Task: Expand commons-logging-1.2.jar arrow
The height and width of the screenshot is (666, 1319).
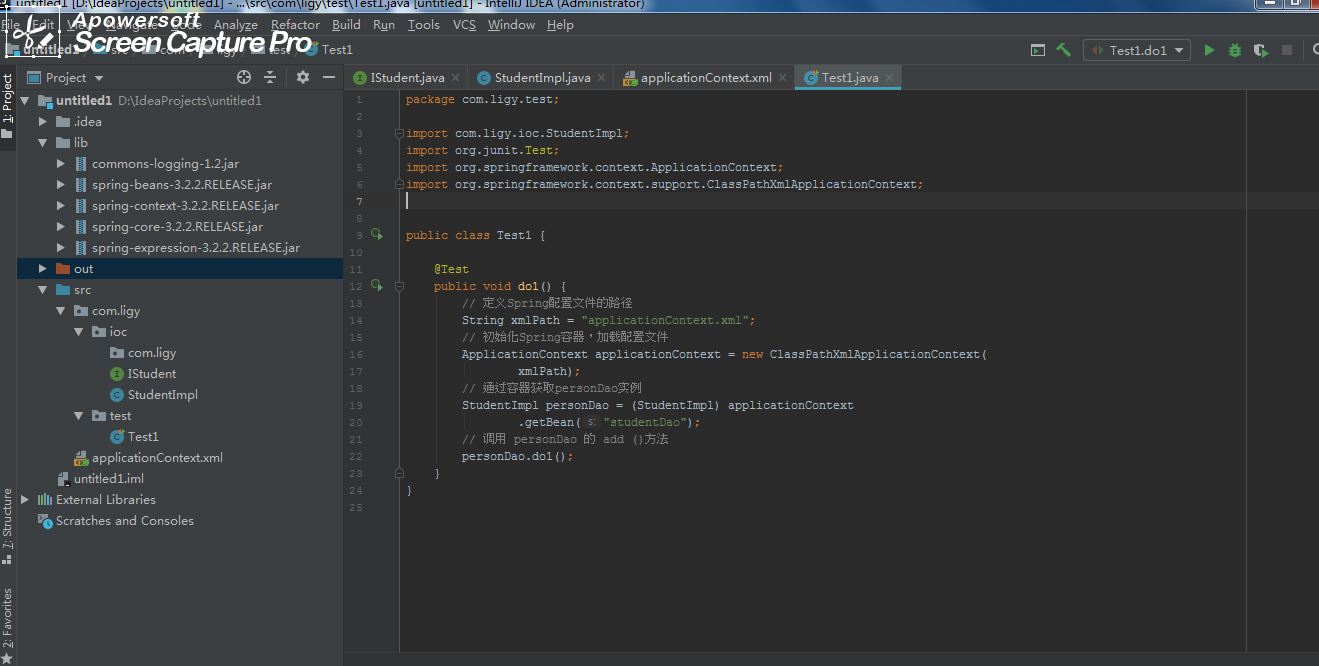Action: [x=61, y=164]
